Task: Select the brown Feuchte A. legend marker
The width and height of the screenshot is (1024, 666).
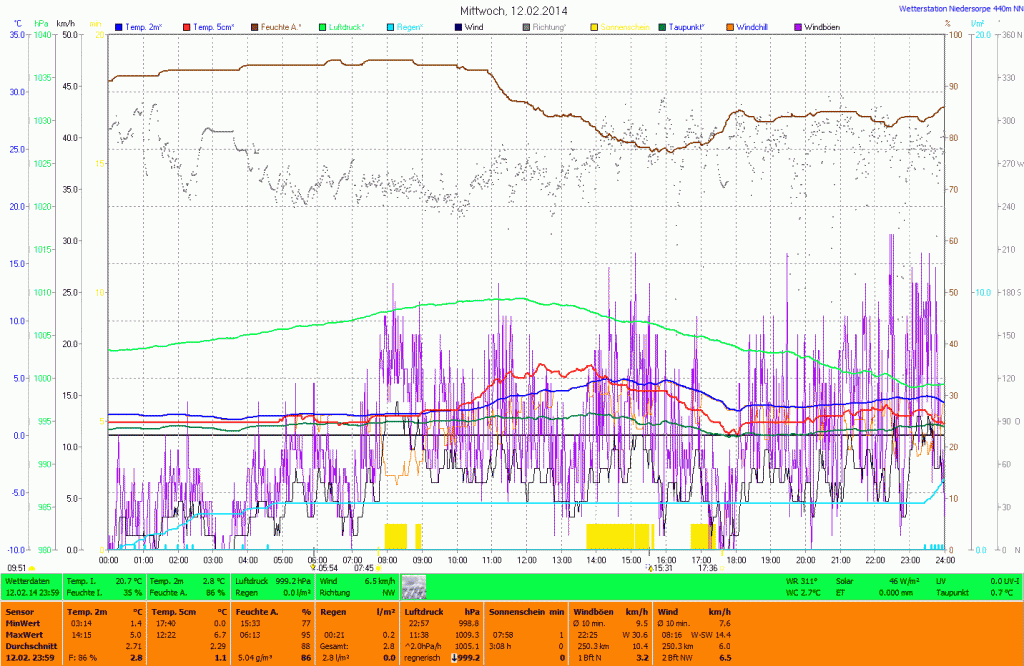Action: point(254,25)
